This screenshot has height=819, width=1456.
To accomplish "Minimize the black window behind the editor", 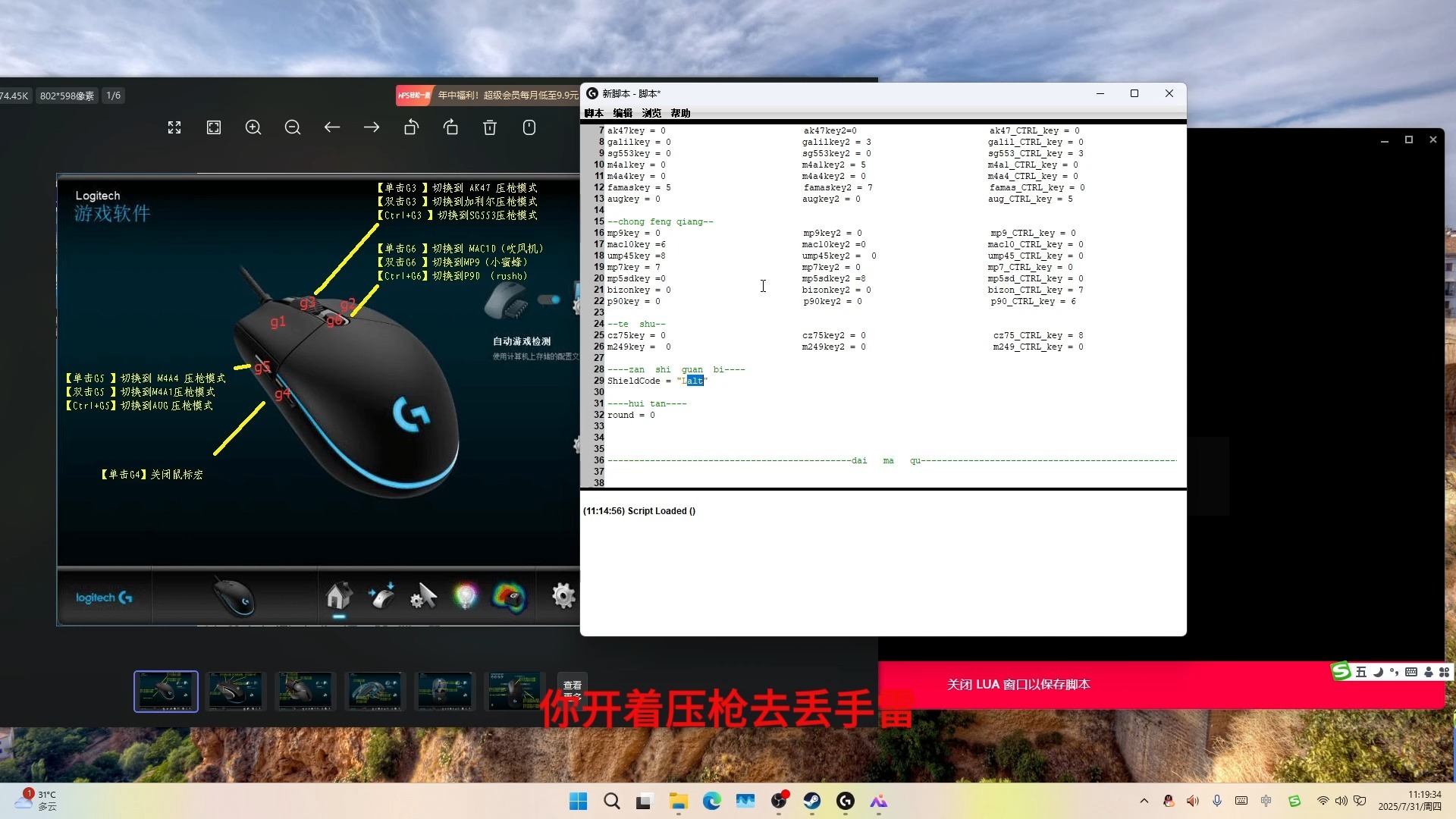I will 1385,140.
